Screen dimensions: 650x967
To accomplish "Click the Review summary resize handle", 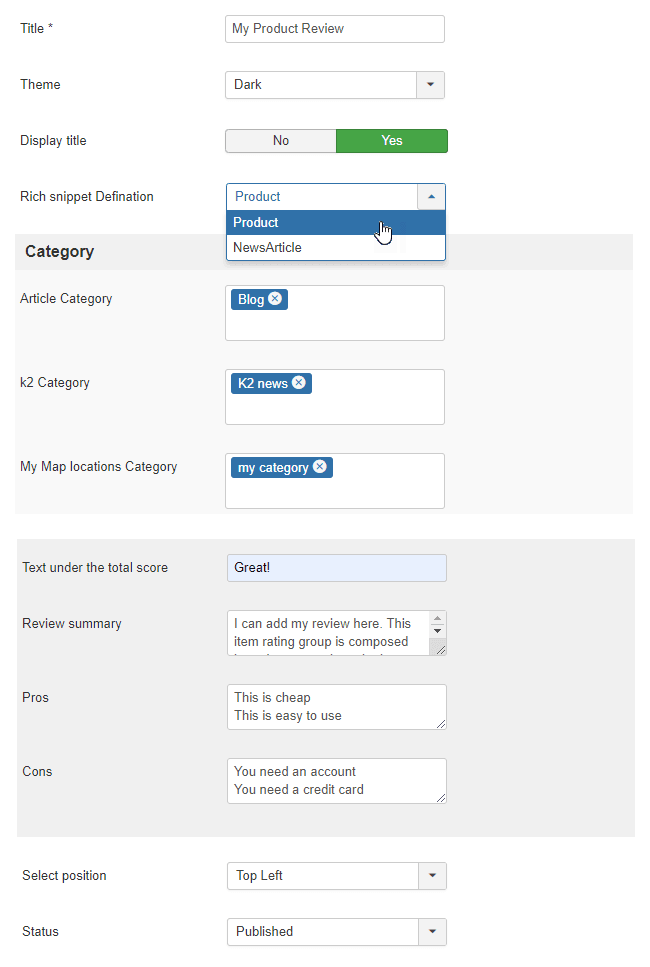I will tap(439, 648).
